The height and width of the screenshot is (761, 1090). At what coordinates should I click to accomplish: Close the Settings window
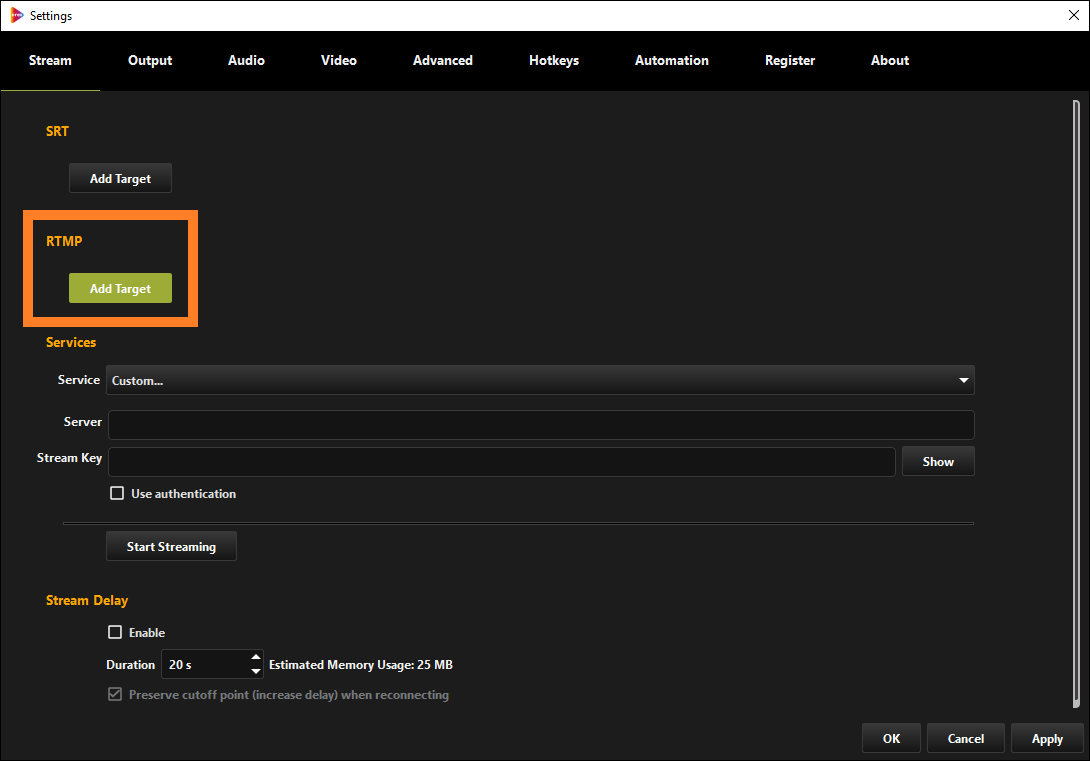tap(1073, 15)
